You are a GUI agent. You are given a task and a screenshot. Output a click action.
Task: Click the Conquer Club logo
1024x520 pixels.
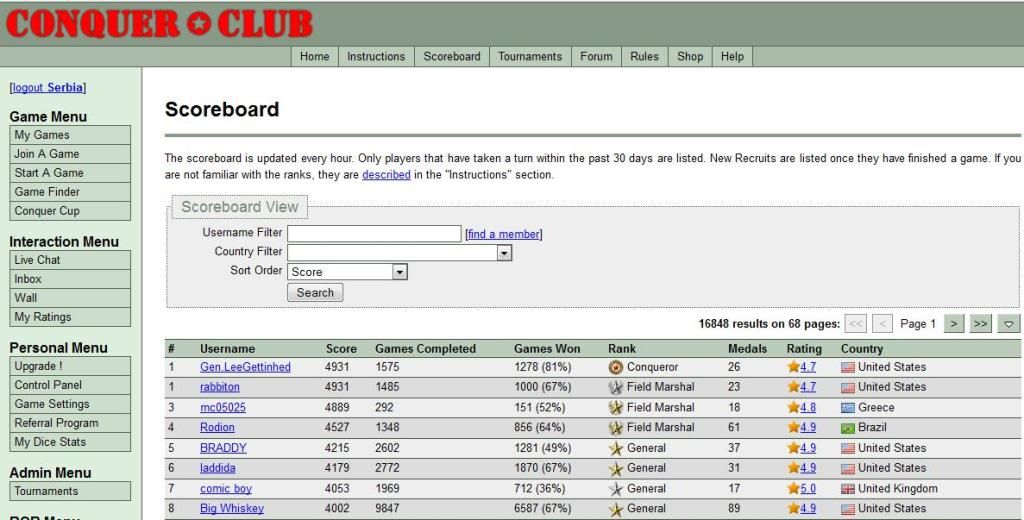point(159,24)
